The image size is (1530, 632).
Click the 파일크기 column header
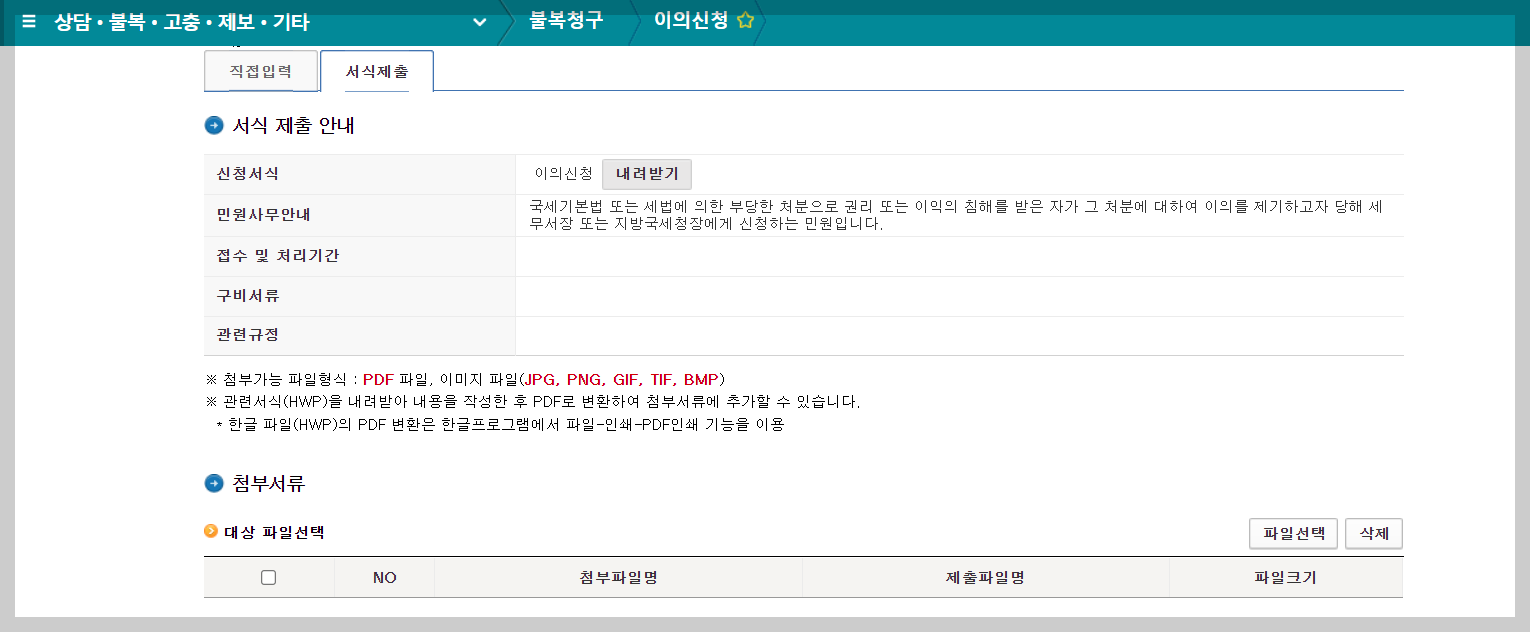click(x=1286, y=577)
